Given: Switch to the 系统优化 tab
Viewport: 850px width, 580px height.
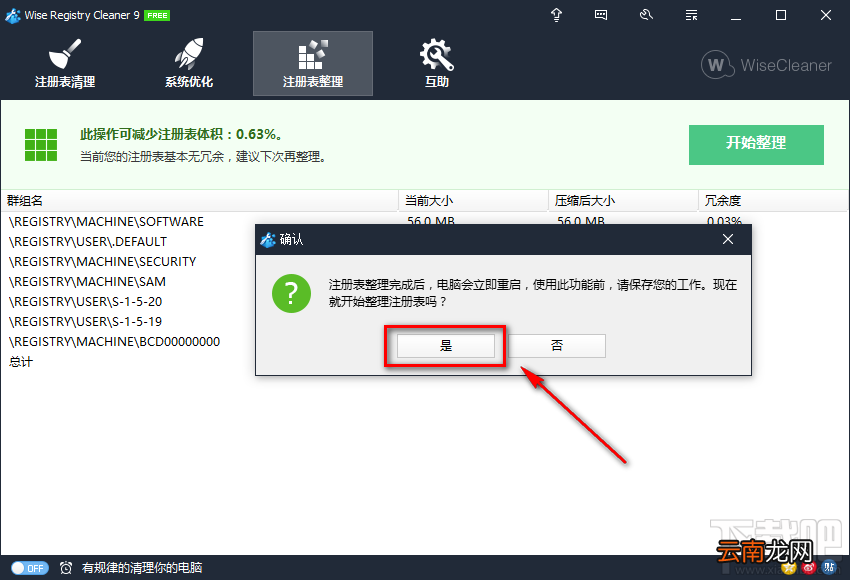Looking at the screenshot, I should (x=189, y=63).
